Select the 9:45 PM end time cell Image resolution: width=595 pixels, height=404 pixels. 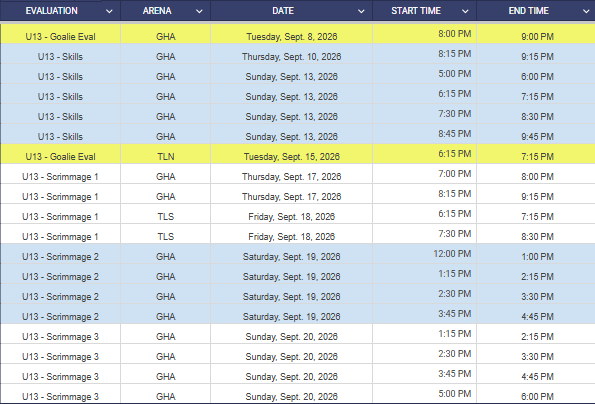click(x=536, y=134)
